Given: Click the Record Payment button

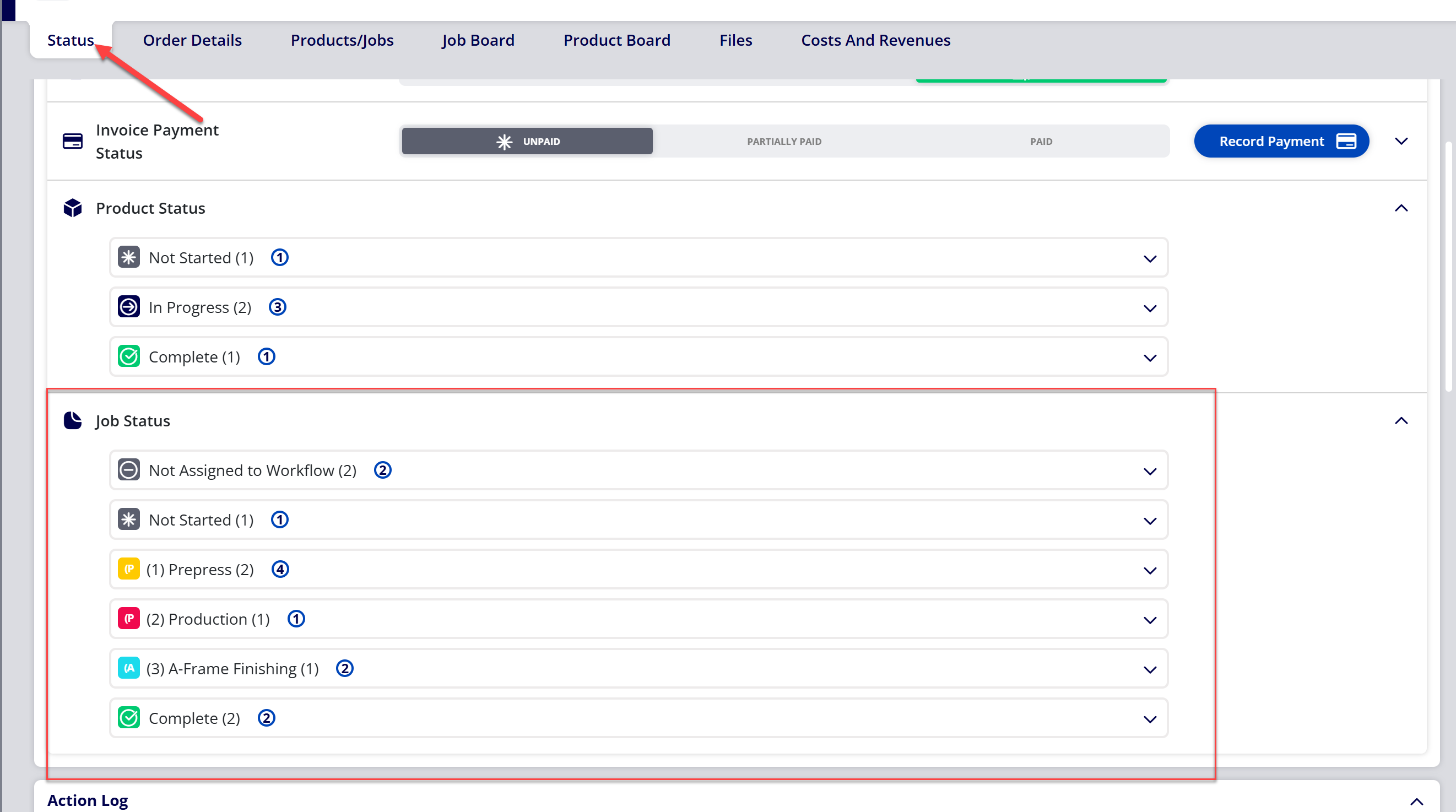Looking at the screenshot, I should point(1281,141).
